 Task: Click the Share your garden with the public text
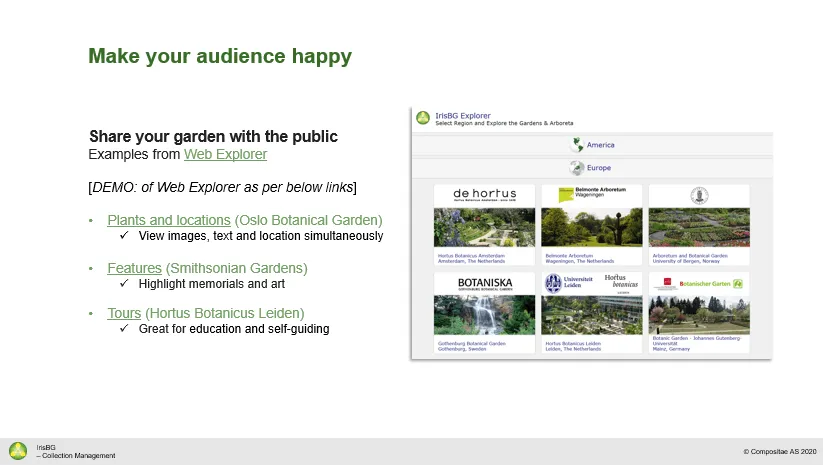(213, 136)
